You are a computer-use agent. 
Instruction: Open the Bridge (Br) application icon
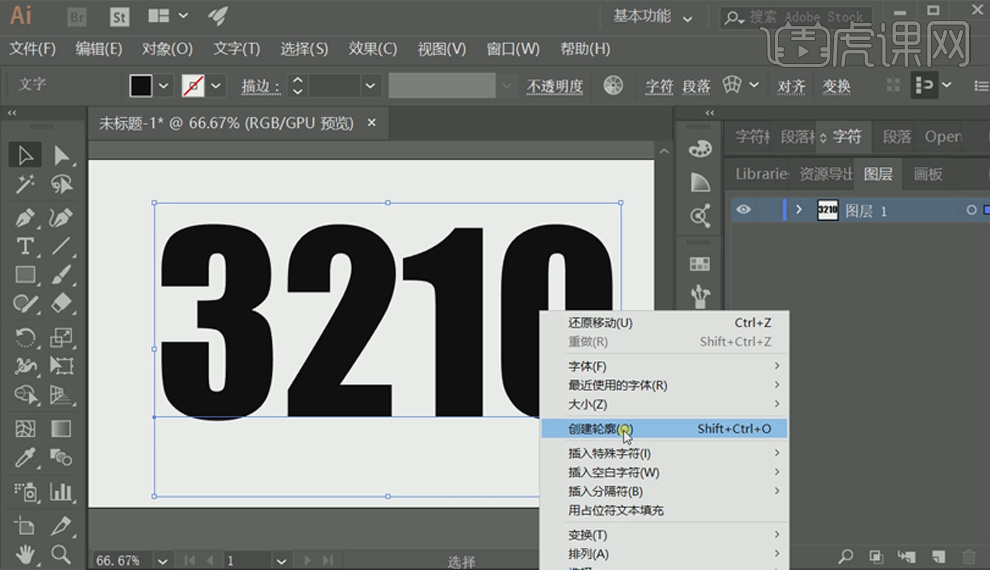coord(76,17)
